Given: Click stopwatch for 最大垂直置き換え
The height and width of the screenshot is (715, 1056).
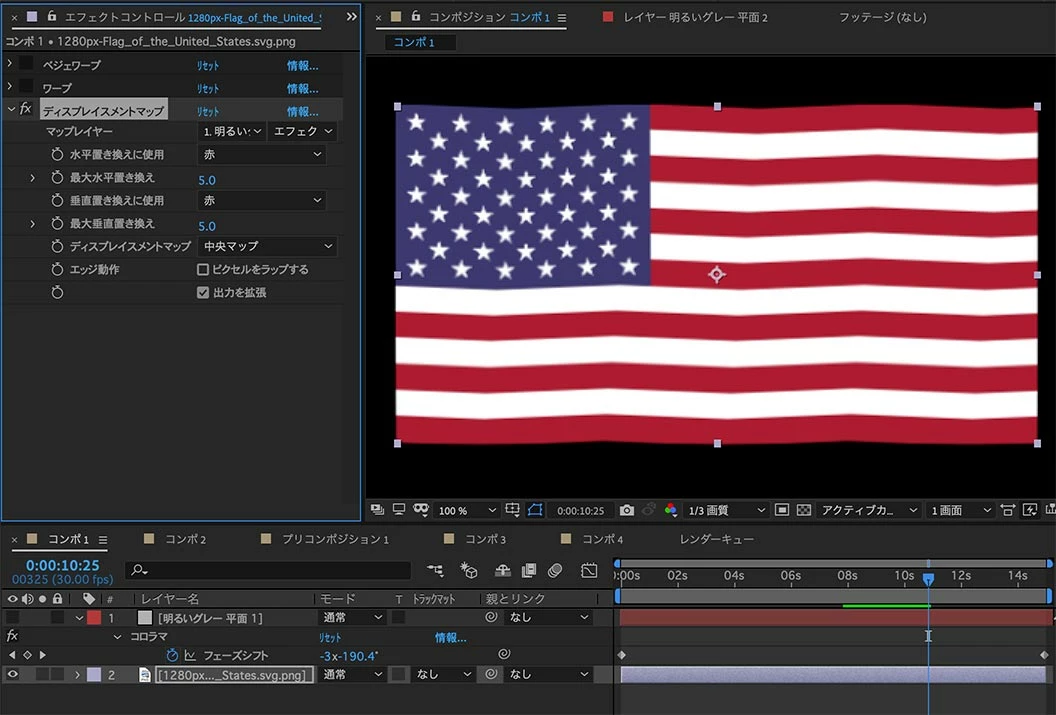Looking at the screenshot, I should click(57, 223).
